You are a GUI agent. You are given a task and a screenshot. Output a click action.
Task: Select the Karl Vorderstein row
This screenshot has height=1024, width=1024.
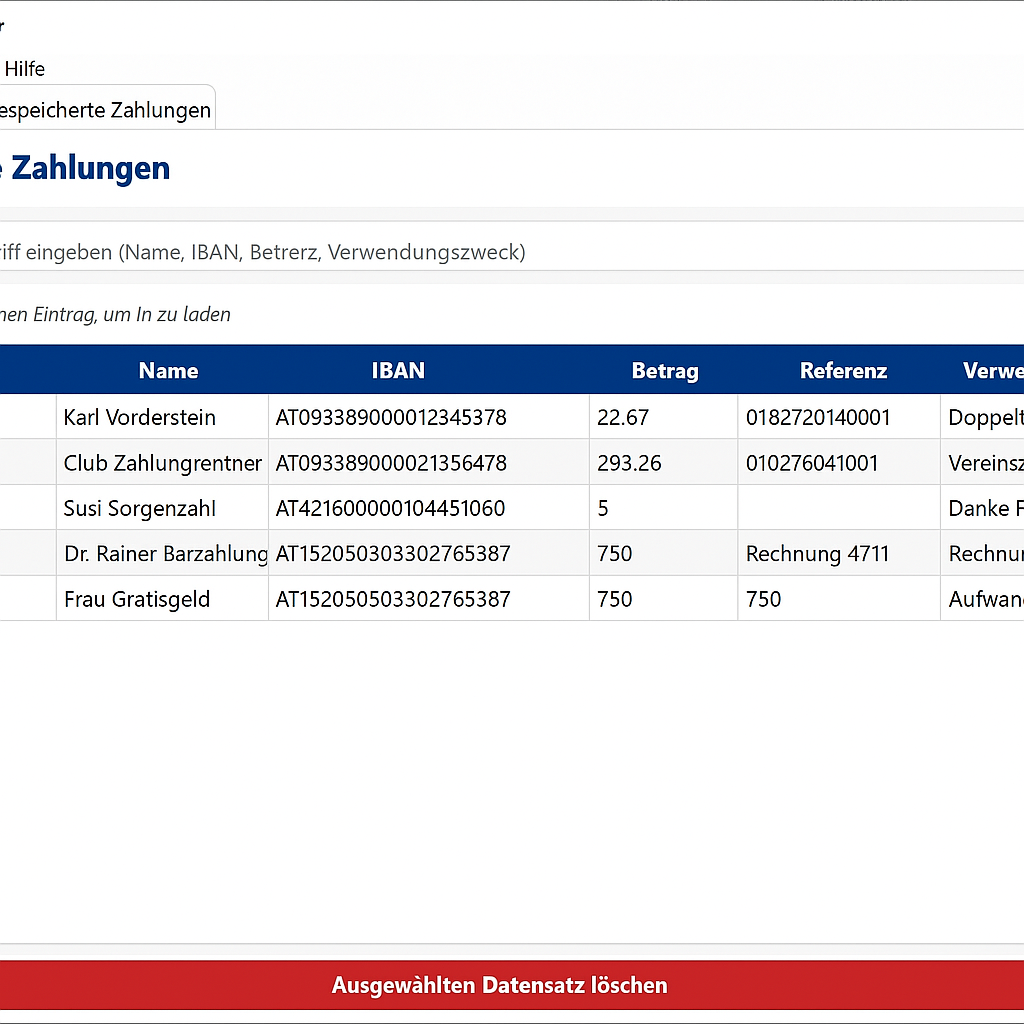140,417
